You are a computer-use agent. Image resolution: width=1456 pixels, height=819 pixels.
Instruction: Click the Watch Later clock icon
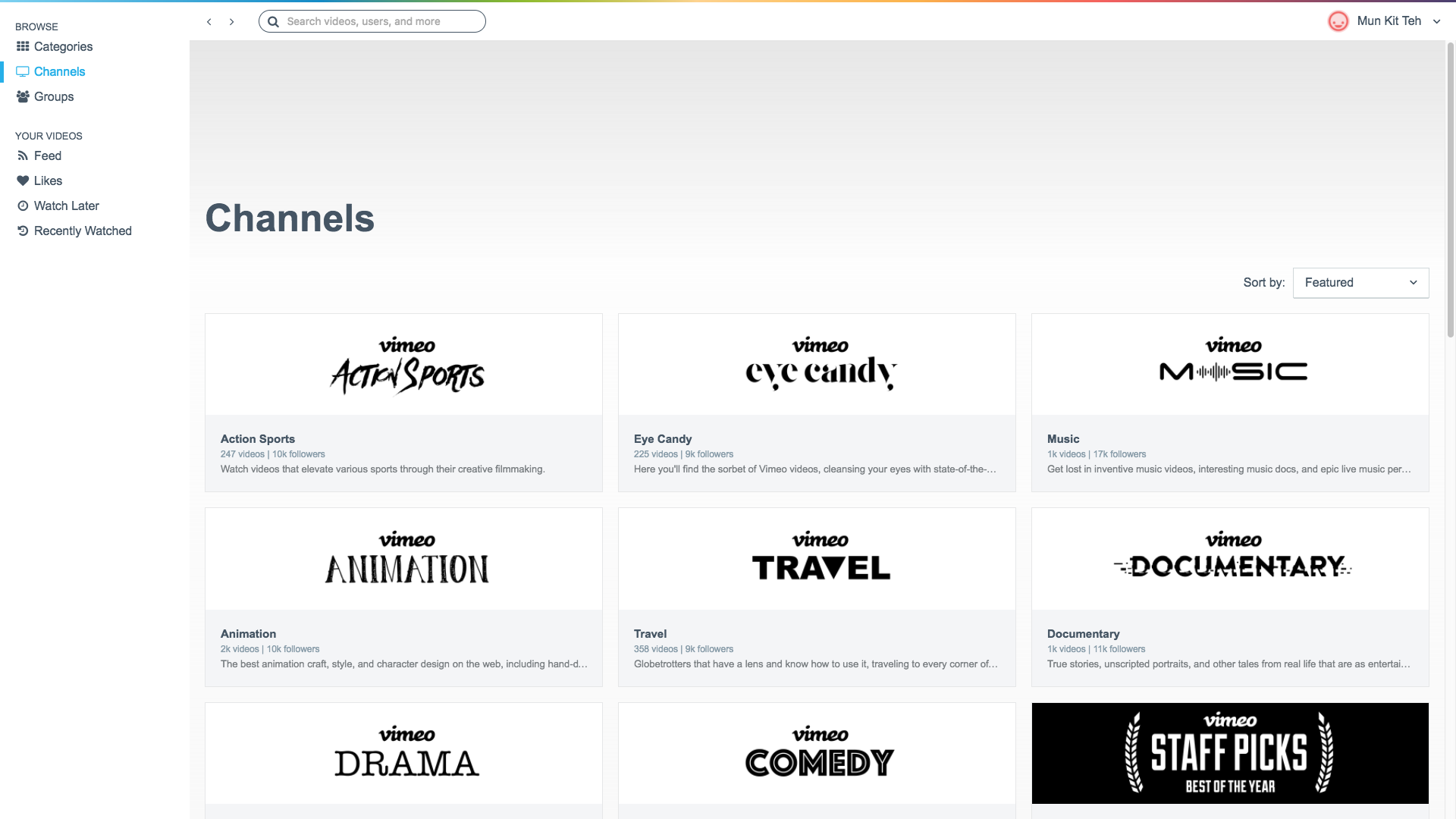[23, 206]
